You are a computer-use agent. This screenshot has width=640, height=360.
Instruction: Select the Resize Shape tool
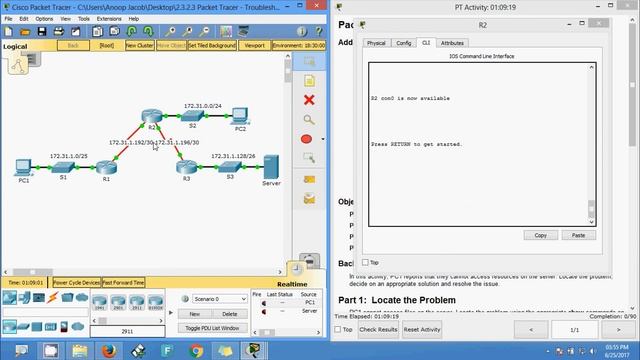coord(309,158)
